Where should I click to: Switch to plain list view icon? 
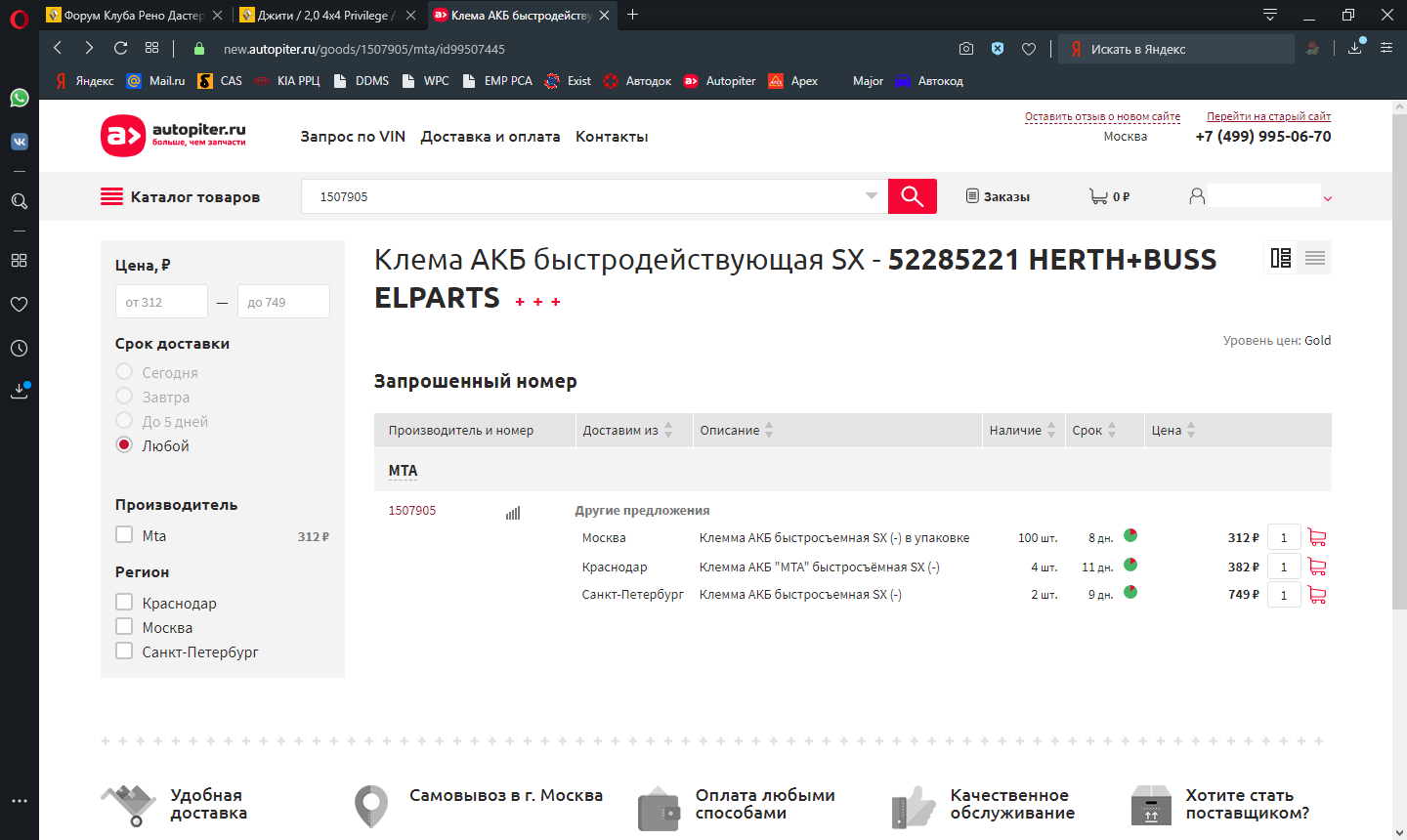(1314, 258)
